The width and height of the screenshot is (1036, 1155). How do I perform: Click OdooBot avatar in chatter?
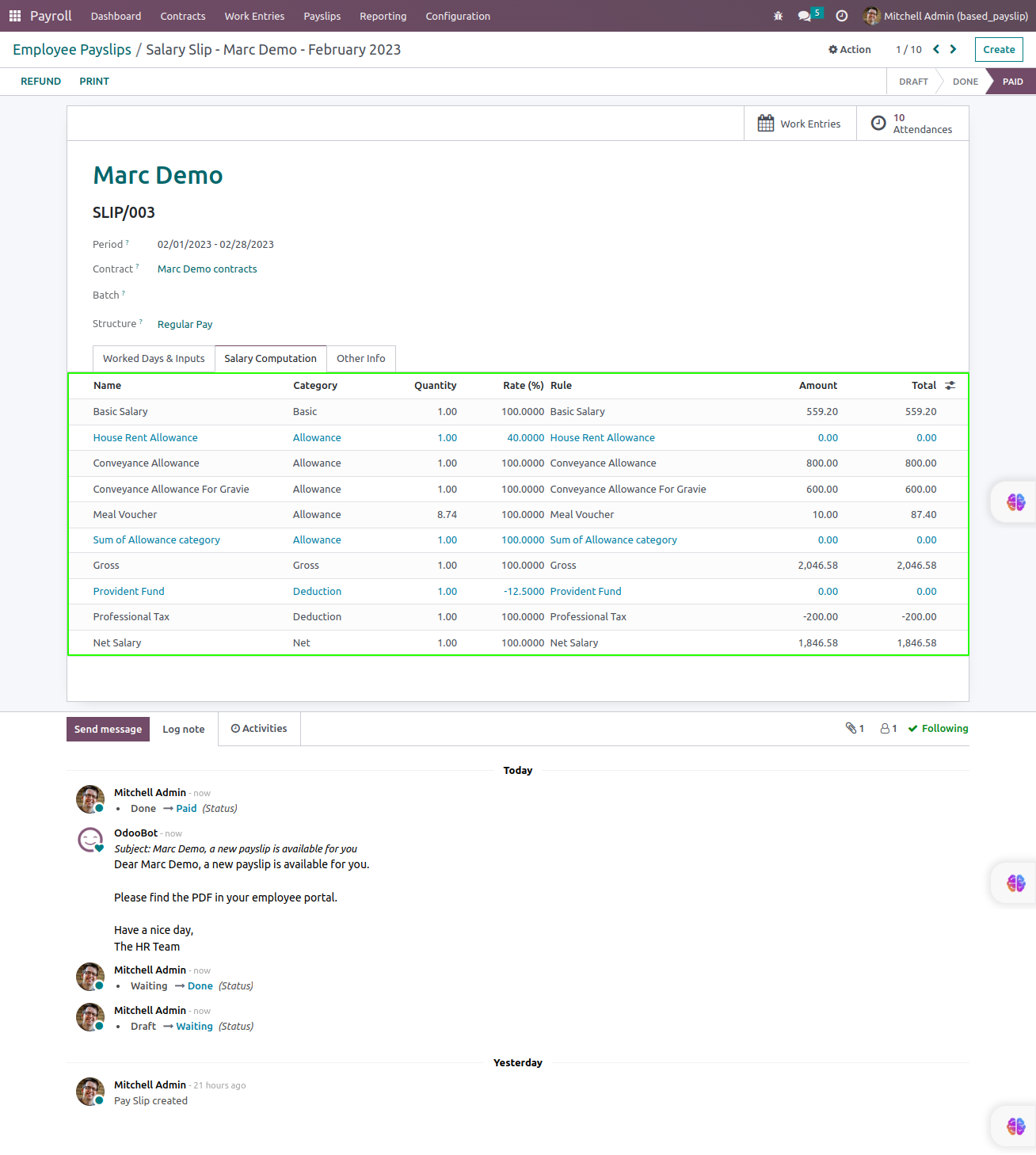90,840
